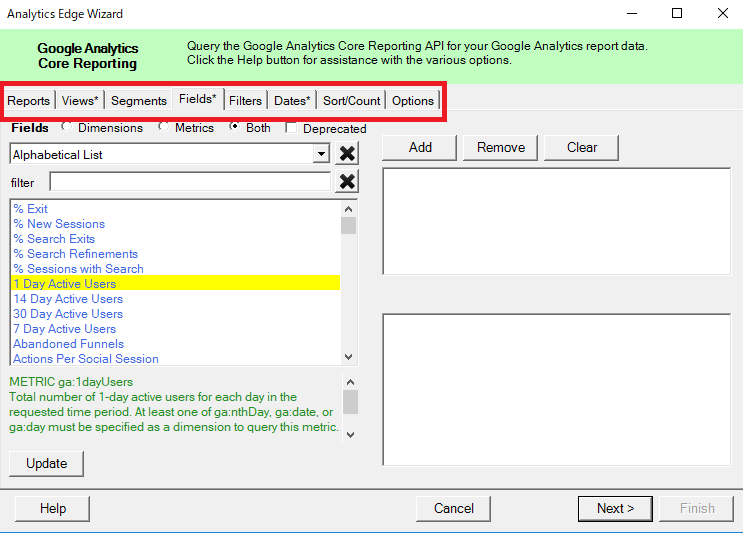Open the Dates* tab
This screenshot has height=533, width=743.
[292, 100]
